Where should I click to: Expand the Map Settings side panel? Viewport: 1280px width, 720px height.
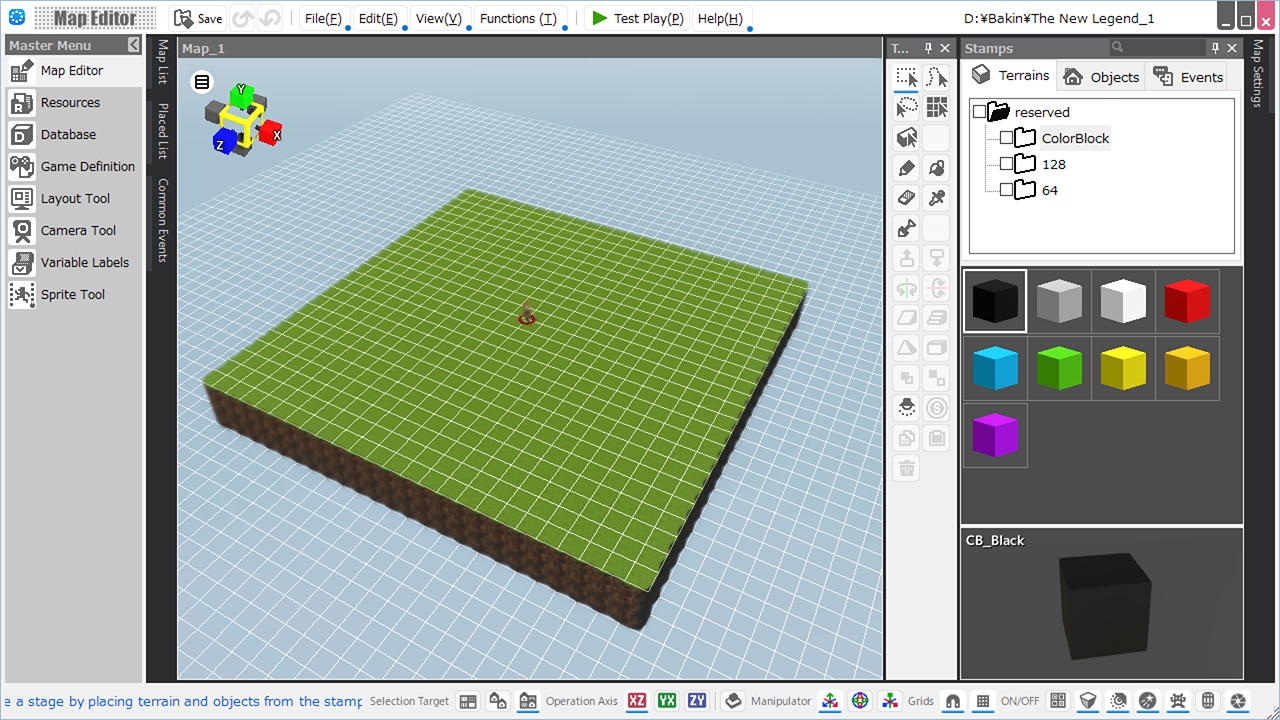coord(1257,75)
